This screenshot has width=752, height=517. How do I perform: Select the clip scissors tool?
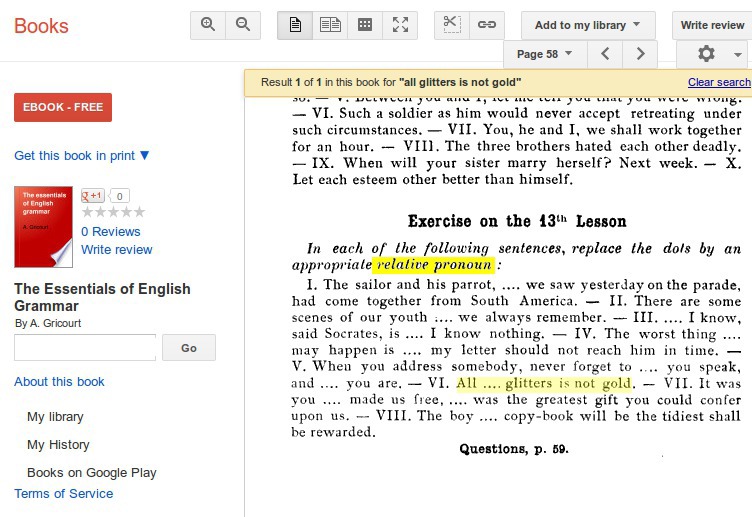point(452,25)
